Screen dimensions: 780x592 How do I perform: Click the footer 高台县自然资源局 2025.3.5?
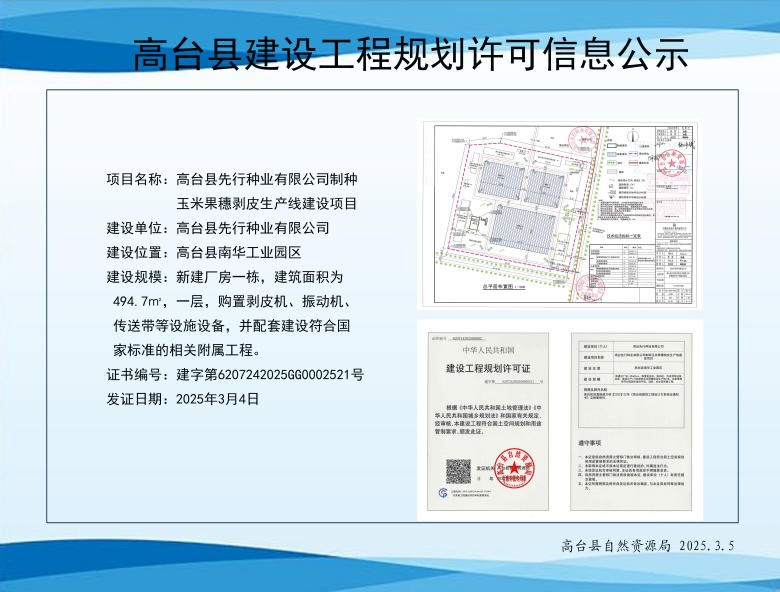click(648, 546)
